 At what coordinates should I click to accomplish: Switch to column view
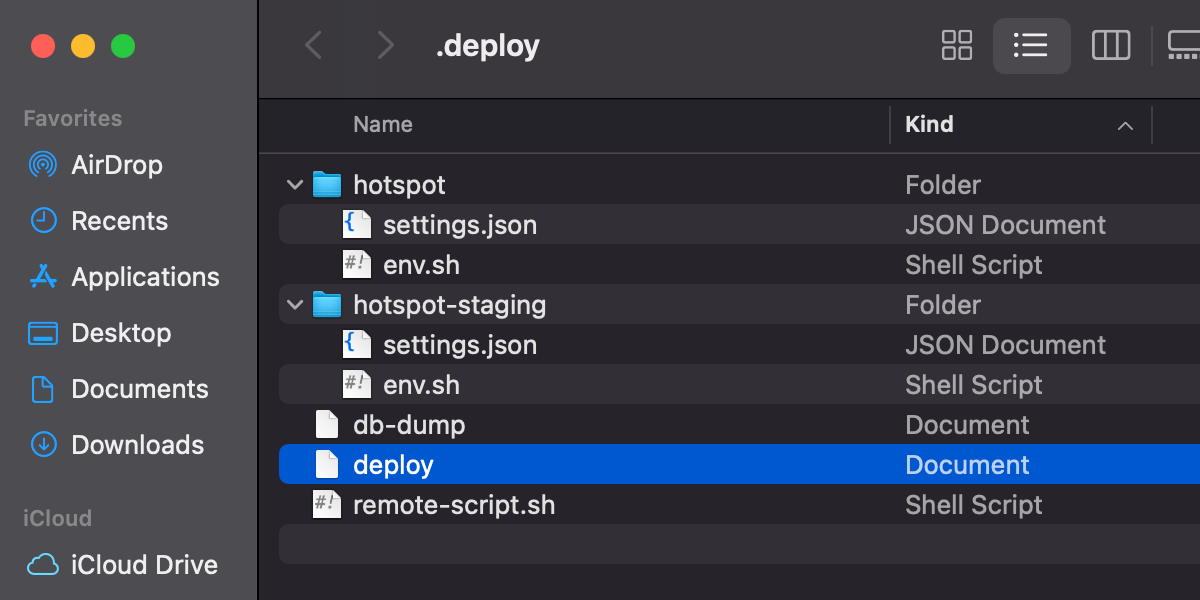coord(1110,45)
